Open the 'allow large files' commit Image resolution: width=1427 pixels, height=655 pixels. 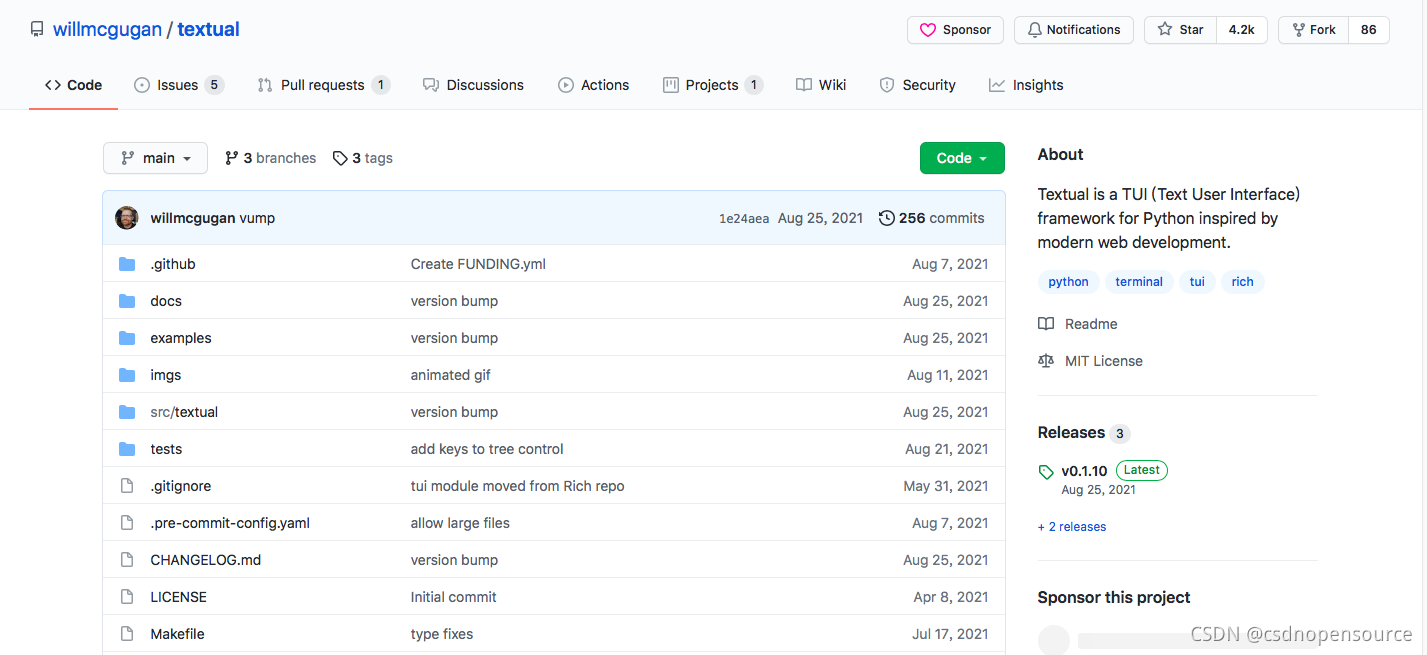(460, 523)
